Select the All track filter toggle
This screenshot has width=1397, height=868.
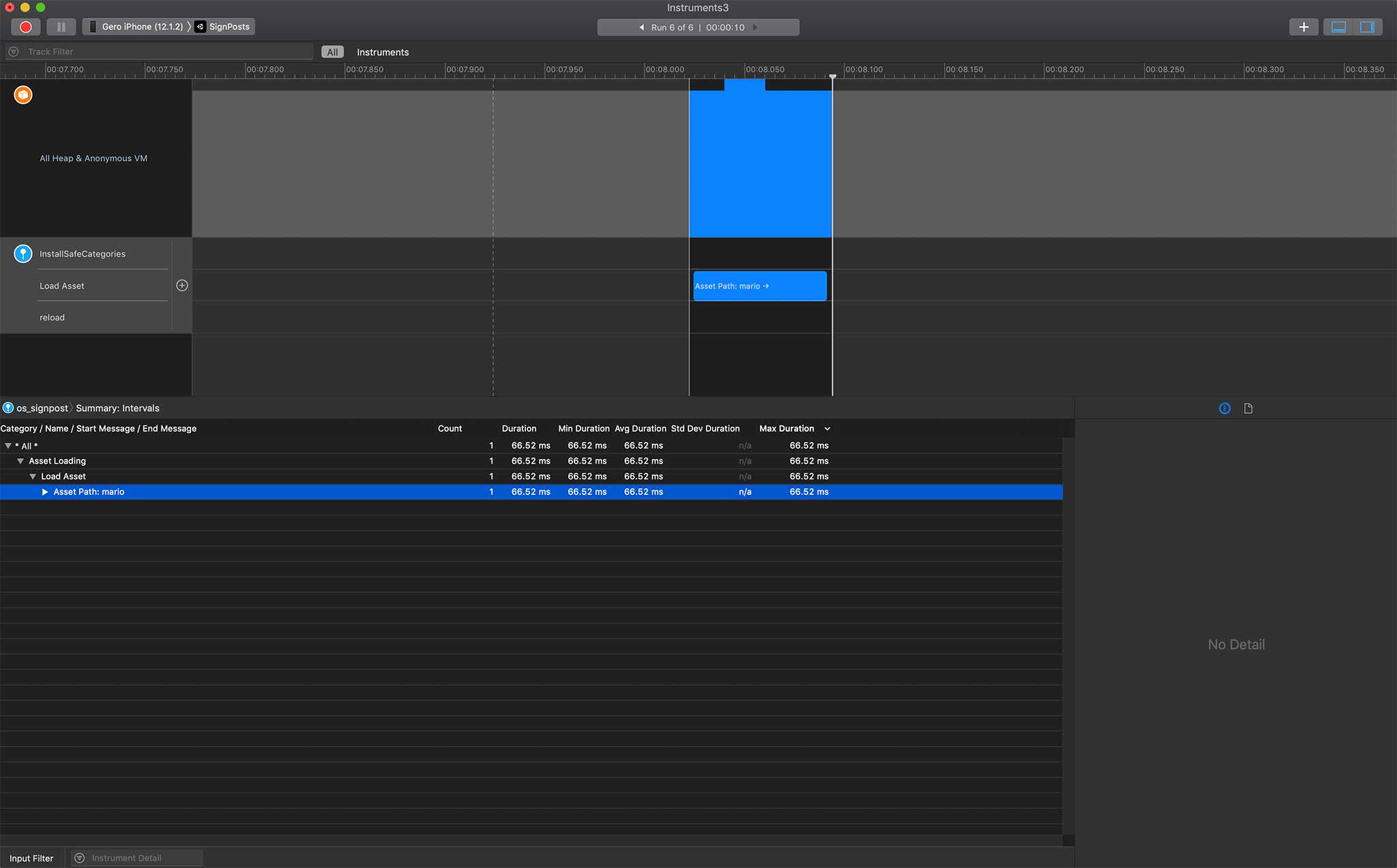pyautogui.click(x=332, y=52)
